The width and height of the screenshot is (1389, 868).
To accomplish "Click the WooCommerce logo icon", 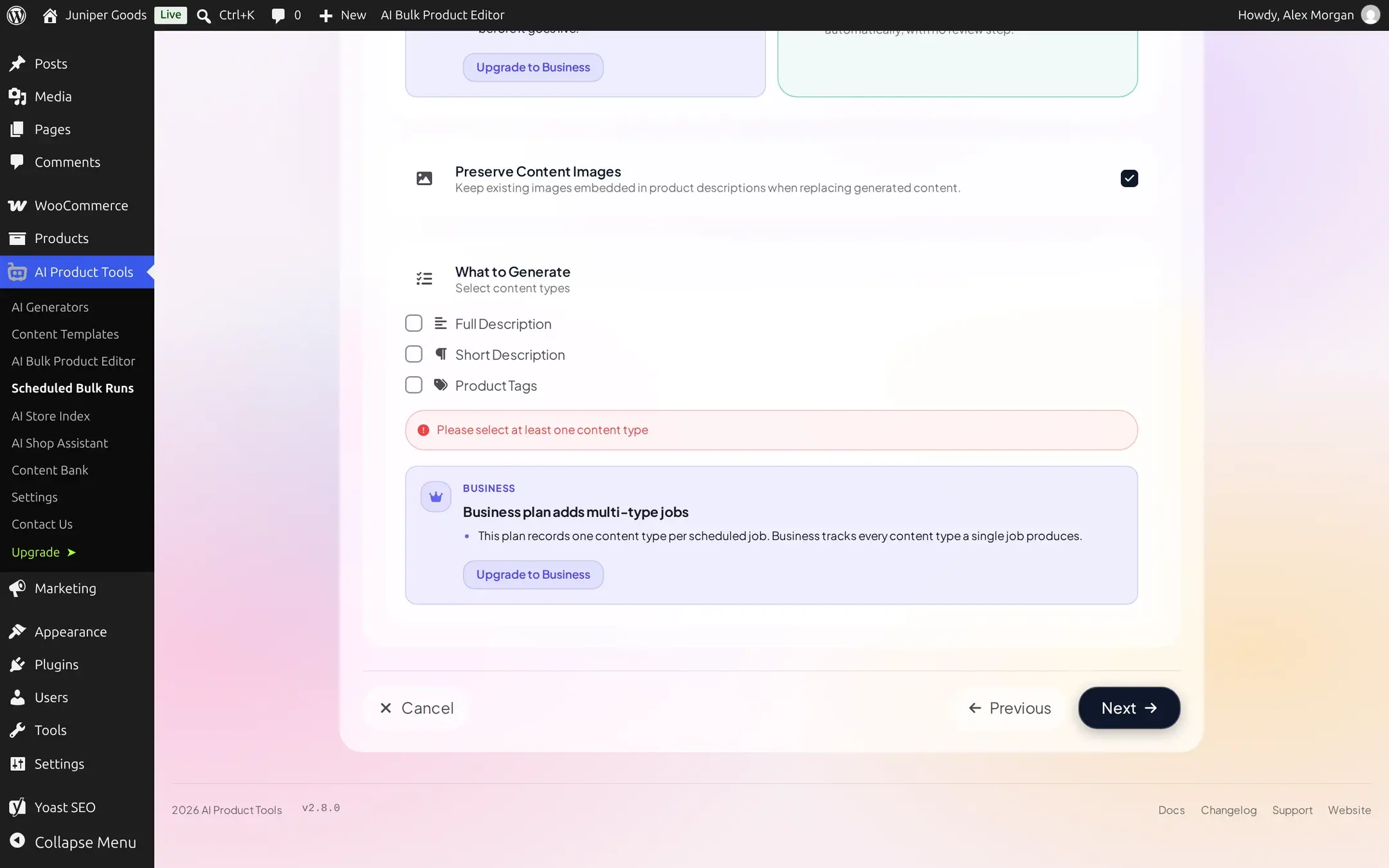I will [17, 205].
